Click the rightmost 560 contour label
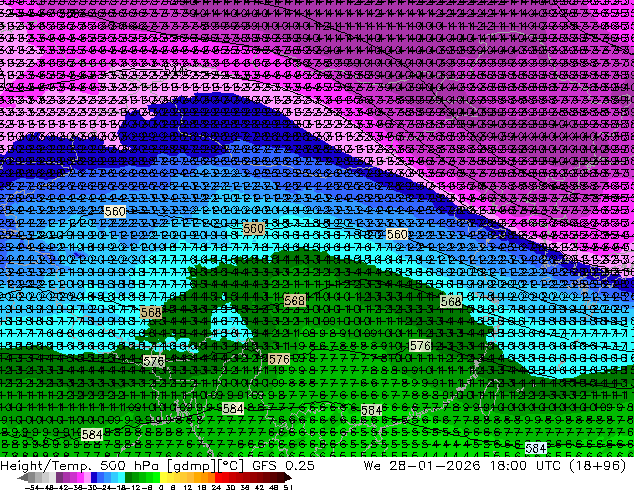This screenshot has width=634, height=490. point(397,234)
